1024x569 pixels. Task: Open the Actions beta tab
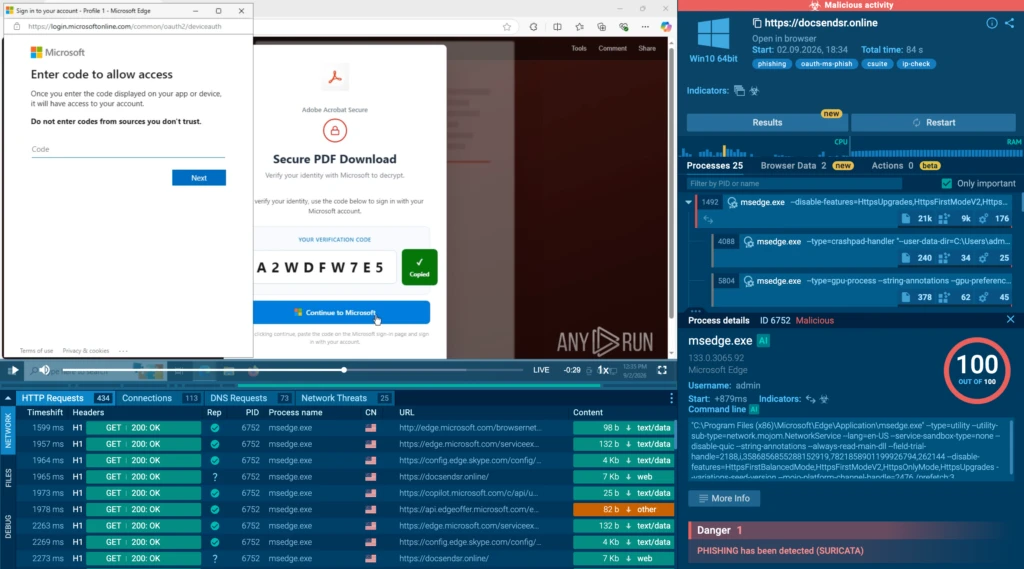pos(905,166)
